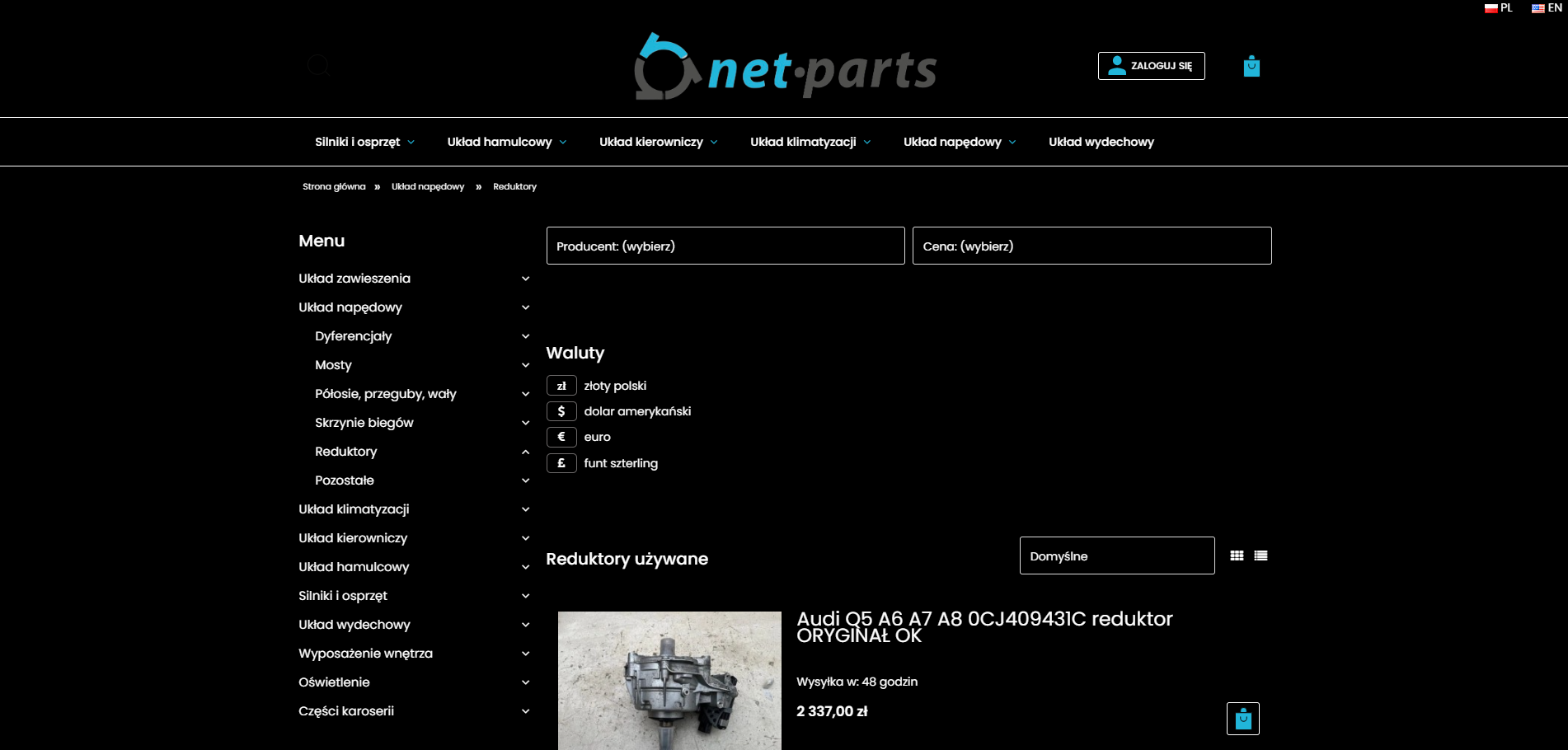The image size is (1568, 750).
Task: Open the Audi reduktor product thumbnail
Action: tap(669, 680)
